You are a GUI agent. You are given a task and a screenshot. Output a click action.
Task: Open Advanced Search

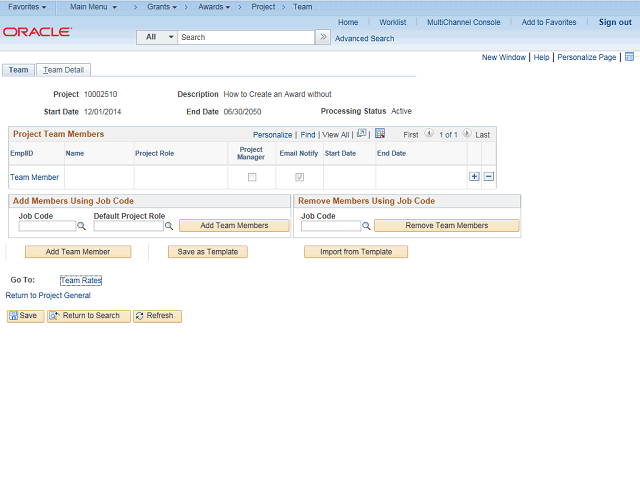coord(364,38)
